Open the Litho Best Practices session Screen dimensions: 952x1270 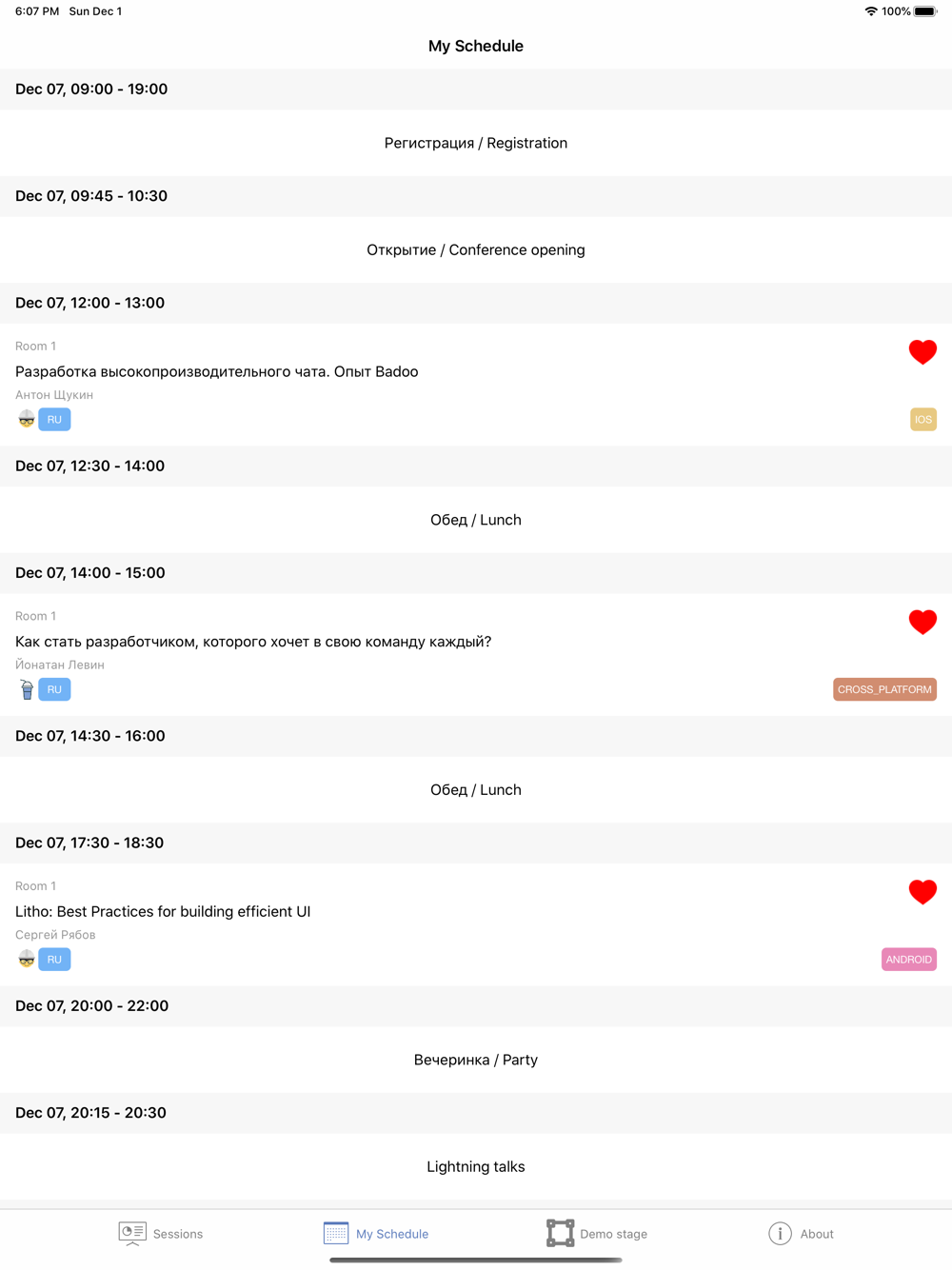click(163, 911)
